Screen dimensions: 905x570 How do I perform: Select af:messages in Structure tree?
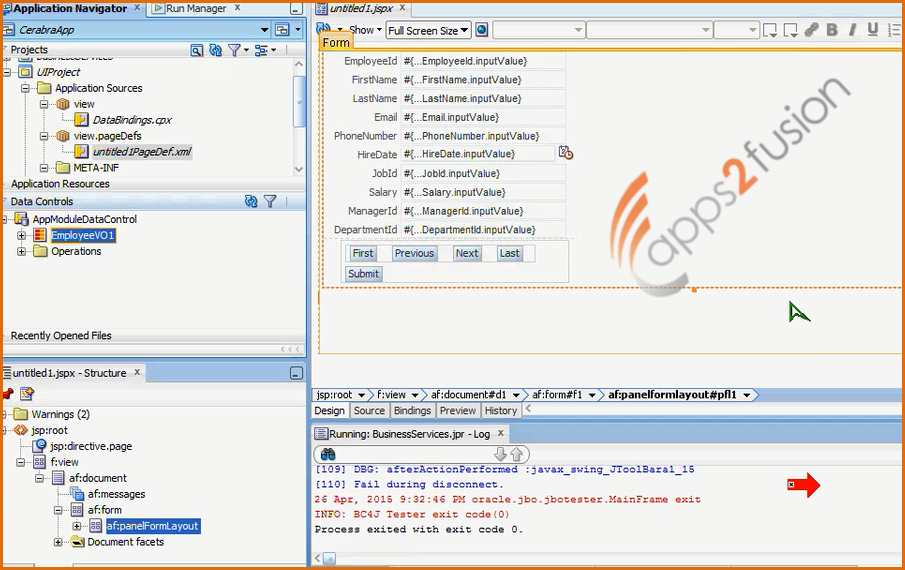[x=116, y=494]
